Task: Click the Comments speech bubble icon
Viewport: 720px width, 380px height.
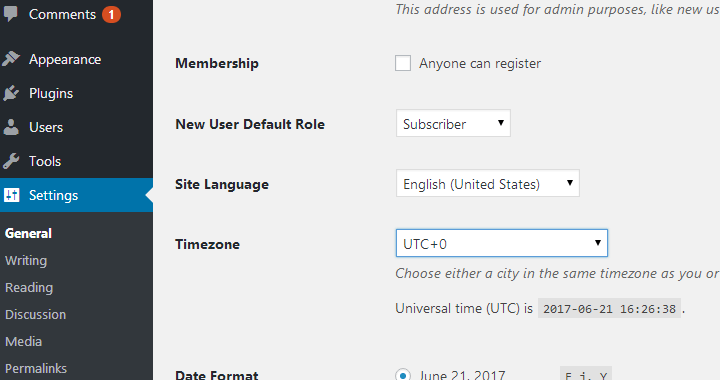Action: pos(10,14)
